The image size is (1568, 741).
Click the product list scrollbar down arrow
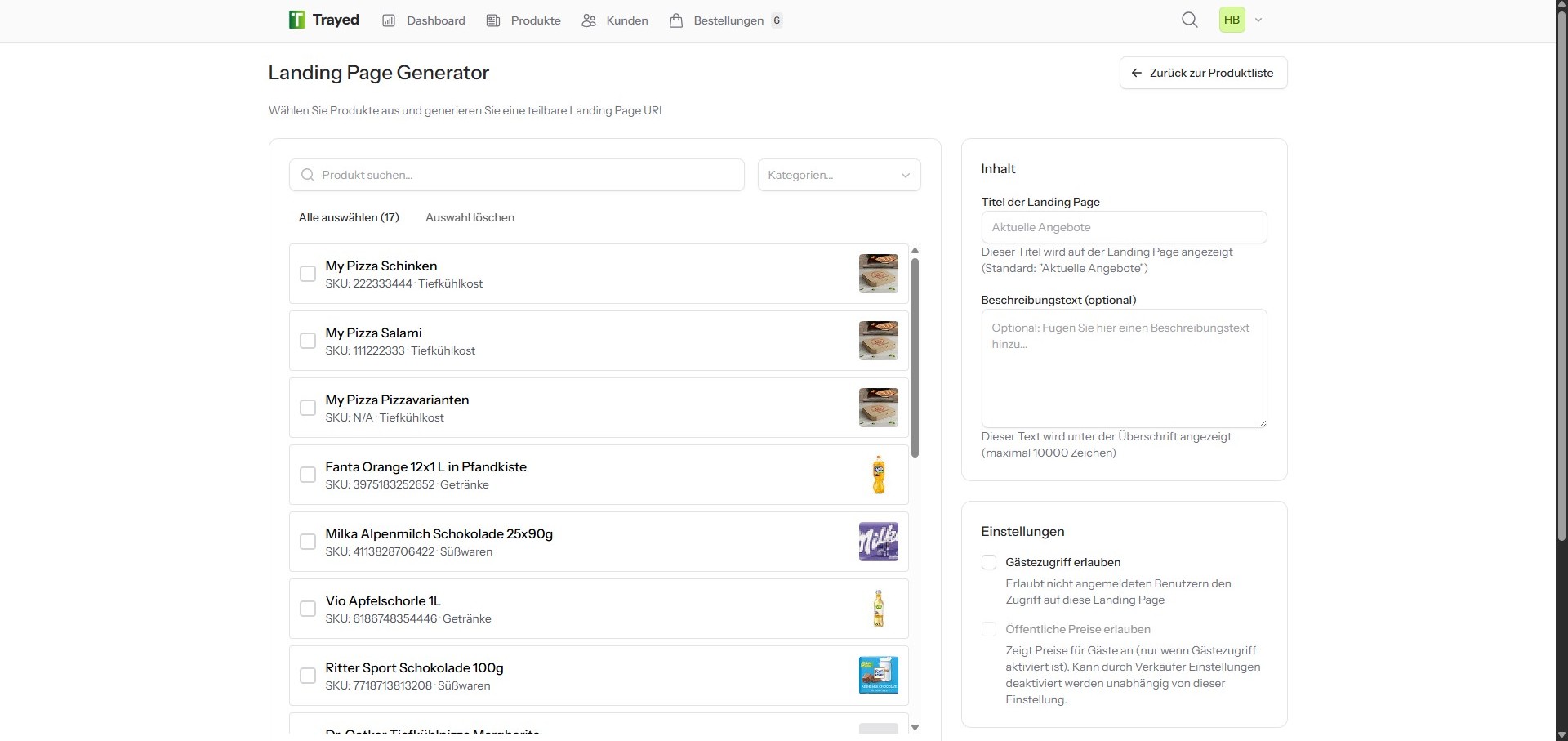(x=915, y=726)
